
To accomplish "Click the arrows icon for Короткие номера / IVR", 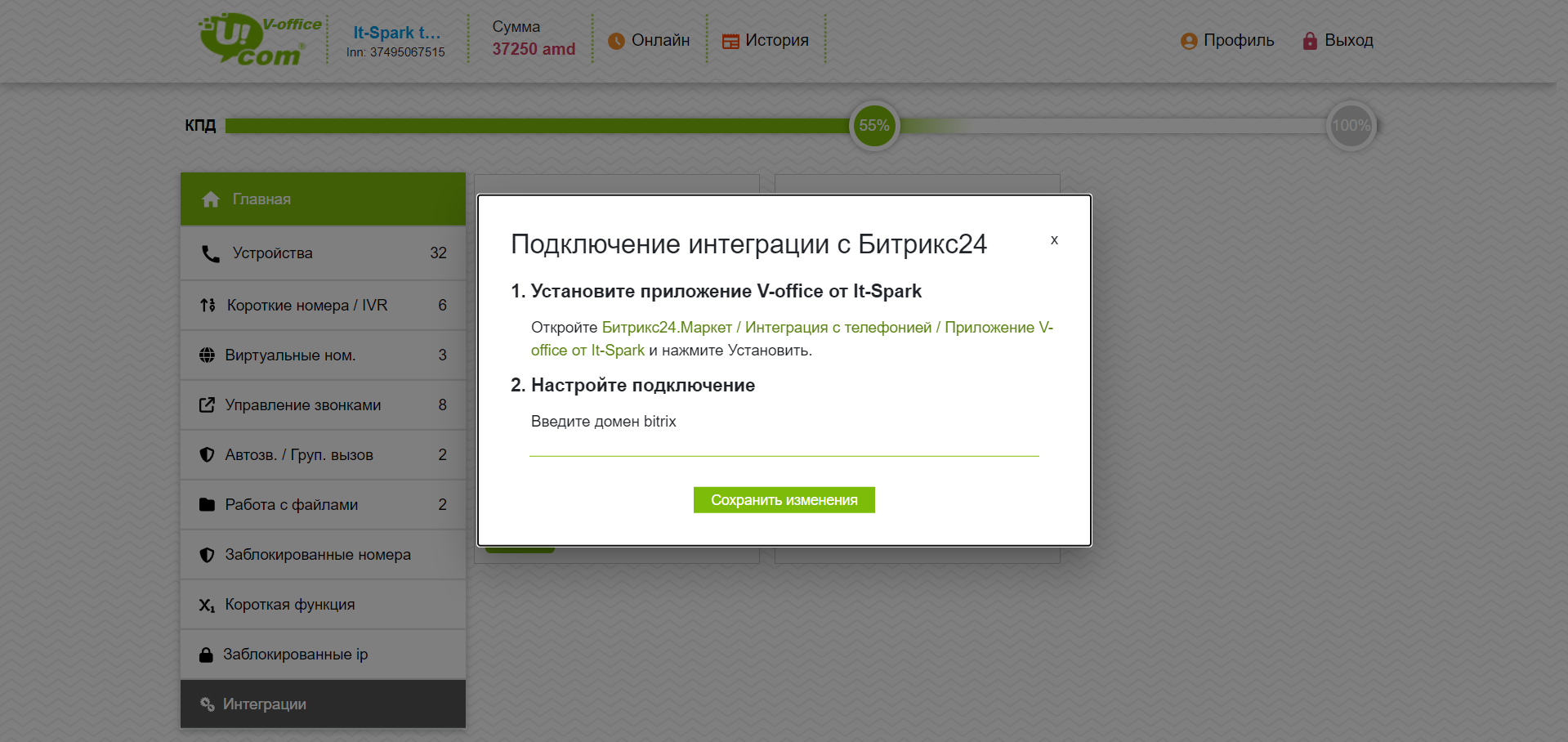I will point(208,305).
